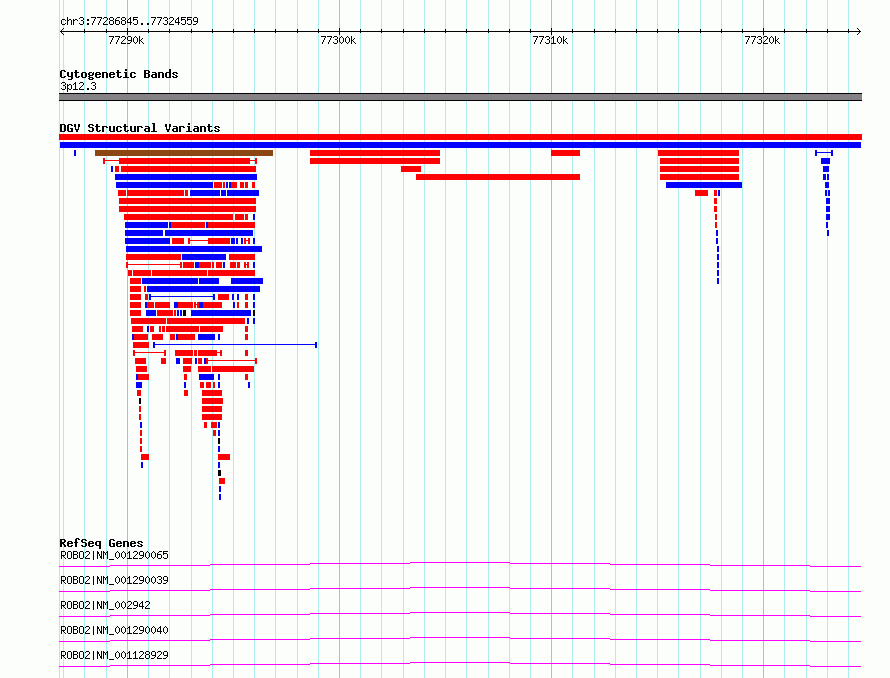Select the brown structural variant bar
The image size is (890, 678).
click(x=184, y=153)
